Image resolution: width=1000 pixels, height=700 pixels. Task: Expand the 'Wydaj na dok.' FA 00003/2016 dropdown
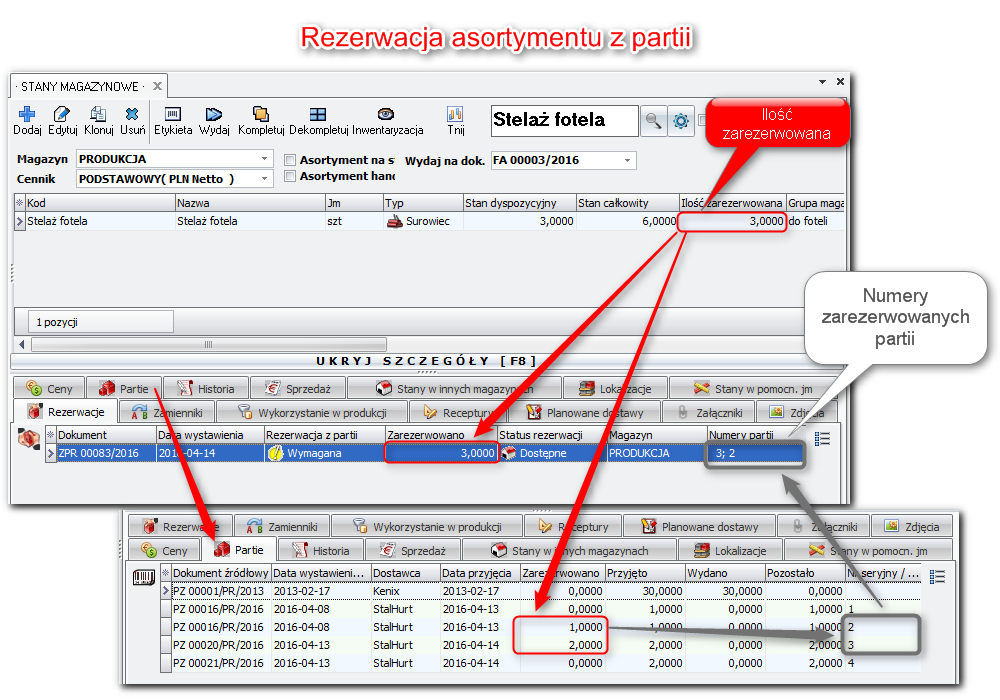(628, 160)
